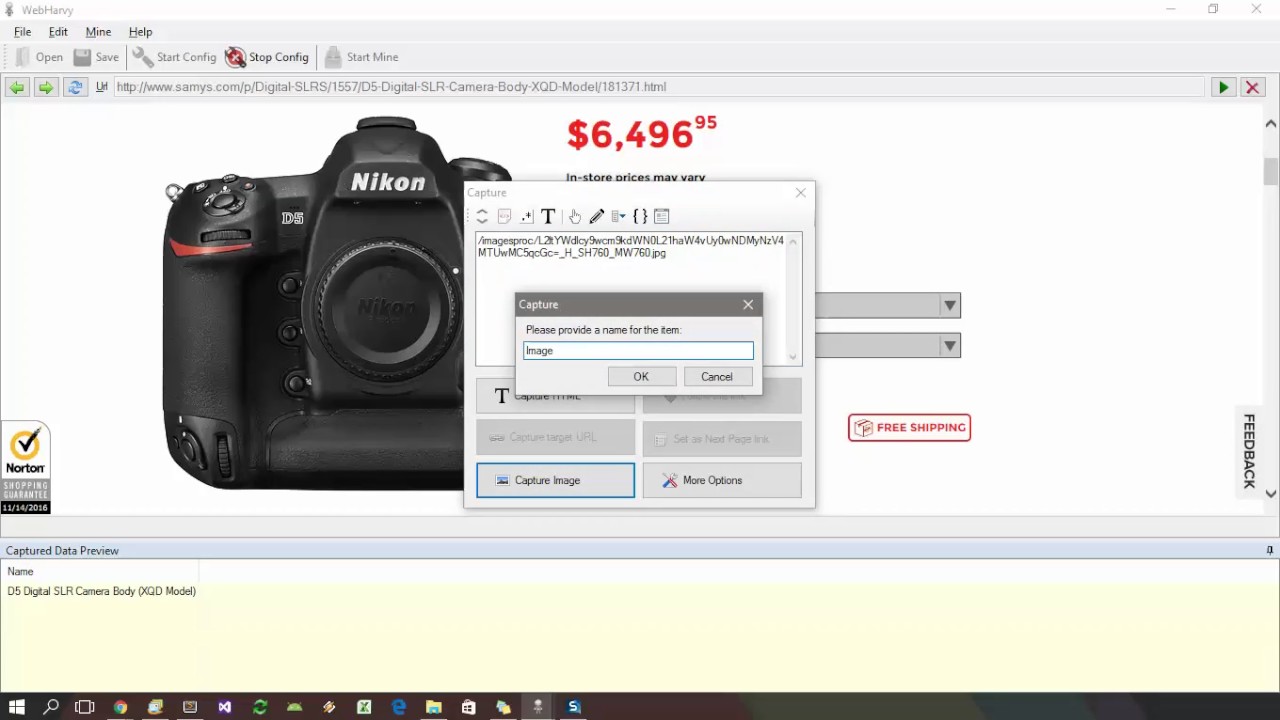Click the item name input field
This screenshot has height=720, width=1280.
638,350
